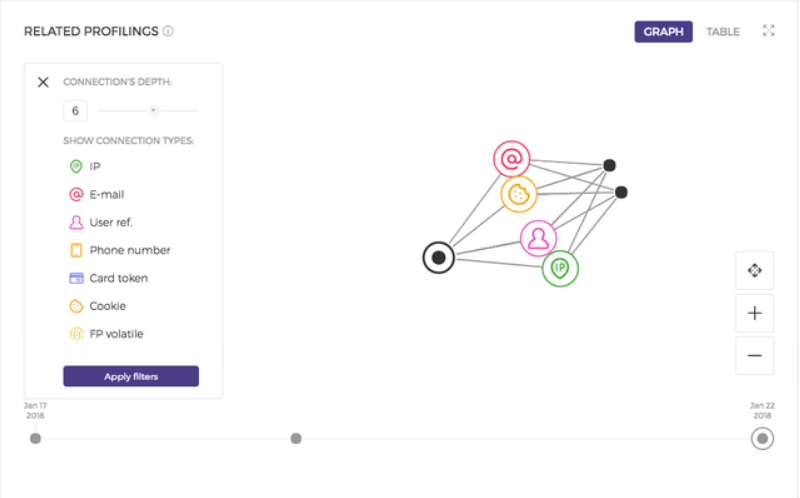Click the recenter graph icon
This screenshot has width=800, height=498.
coord(755,270)
